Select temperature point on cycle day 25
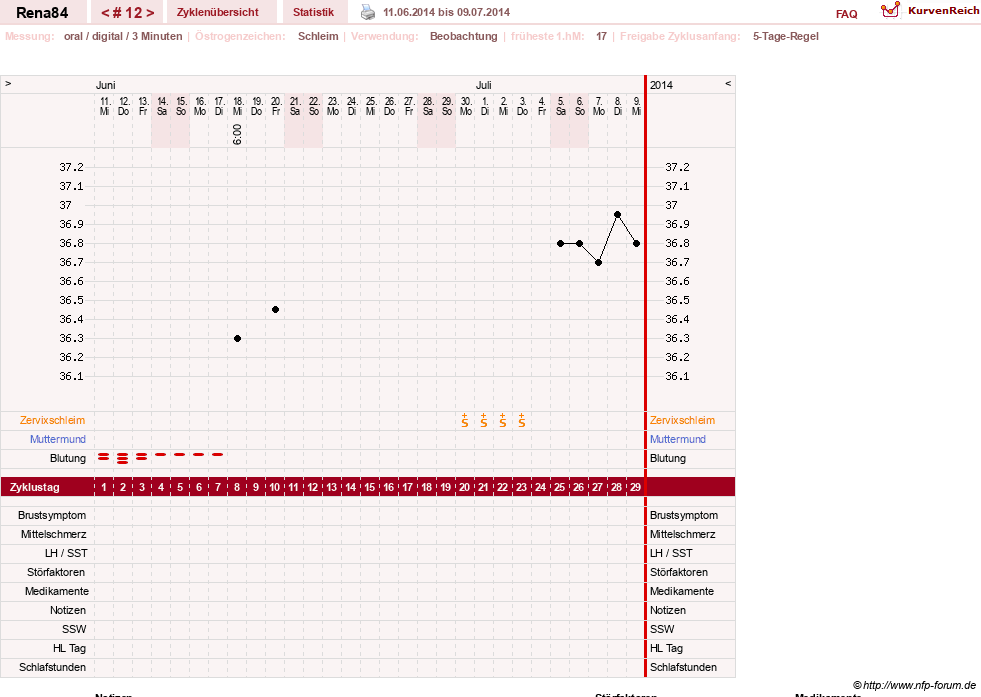 pos(561,243)
